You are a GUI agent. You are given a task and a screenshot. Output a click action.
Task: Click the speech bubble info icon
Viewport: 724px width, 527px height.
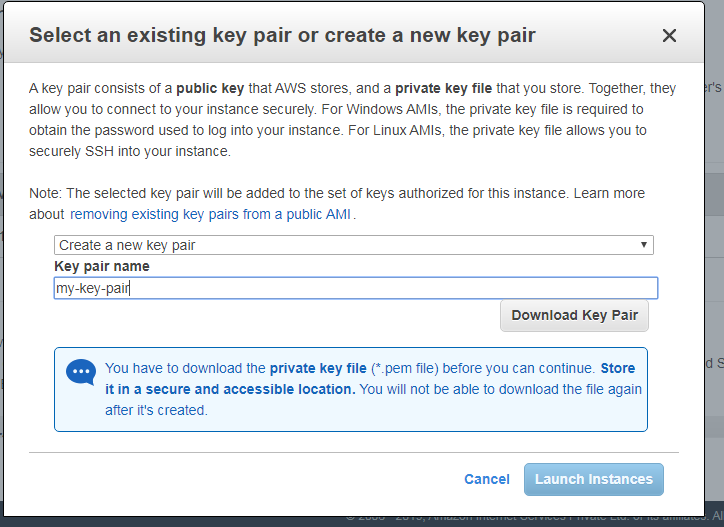pos(80,373)
